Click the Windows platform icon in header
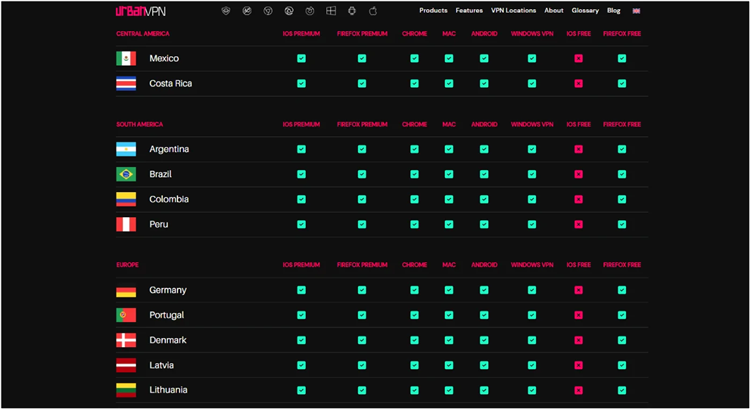The width and height of the screenshot is (750, 409). 331,11
